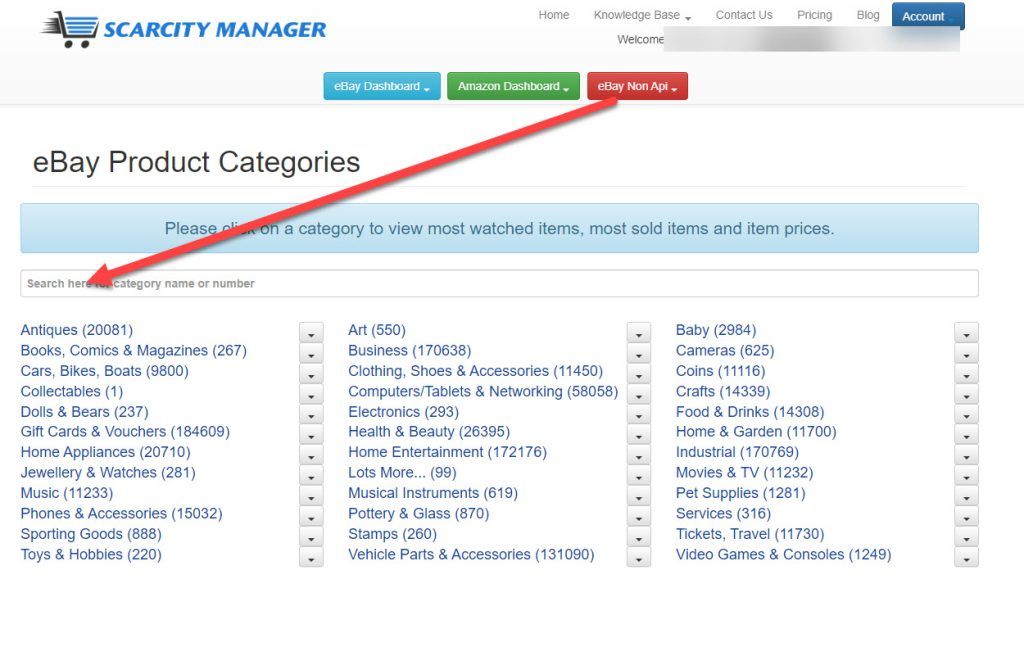
Task: Open Clothing, Shoes & Accessories category
Action: click(475, 371)
